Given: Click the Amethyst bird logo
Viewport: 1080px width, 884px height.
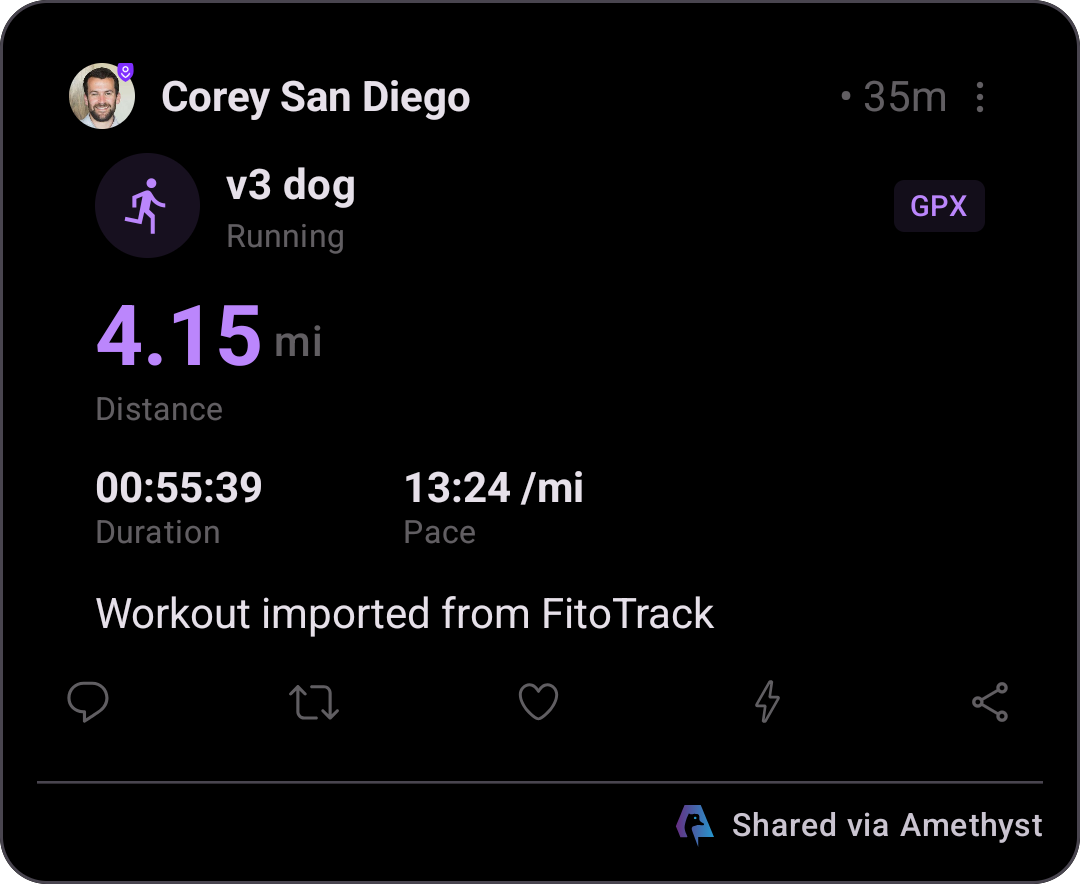Looking at the screenshot, I should [694, 824].
